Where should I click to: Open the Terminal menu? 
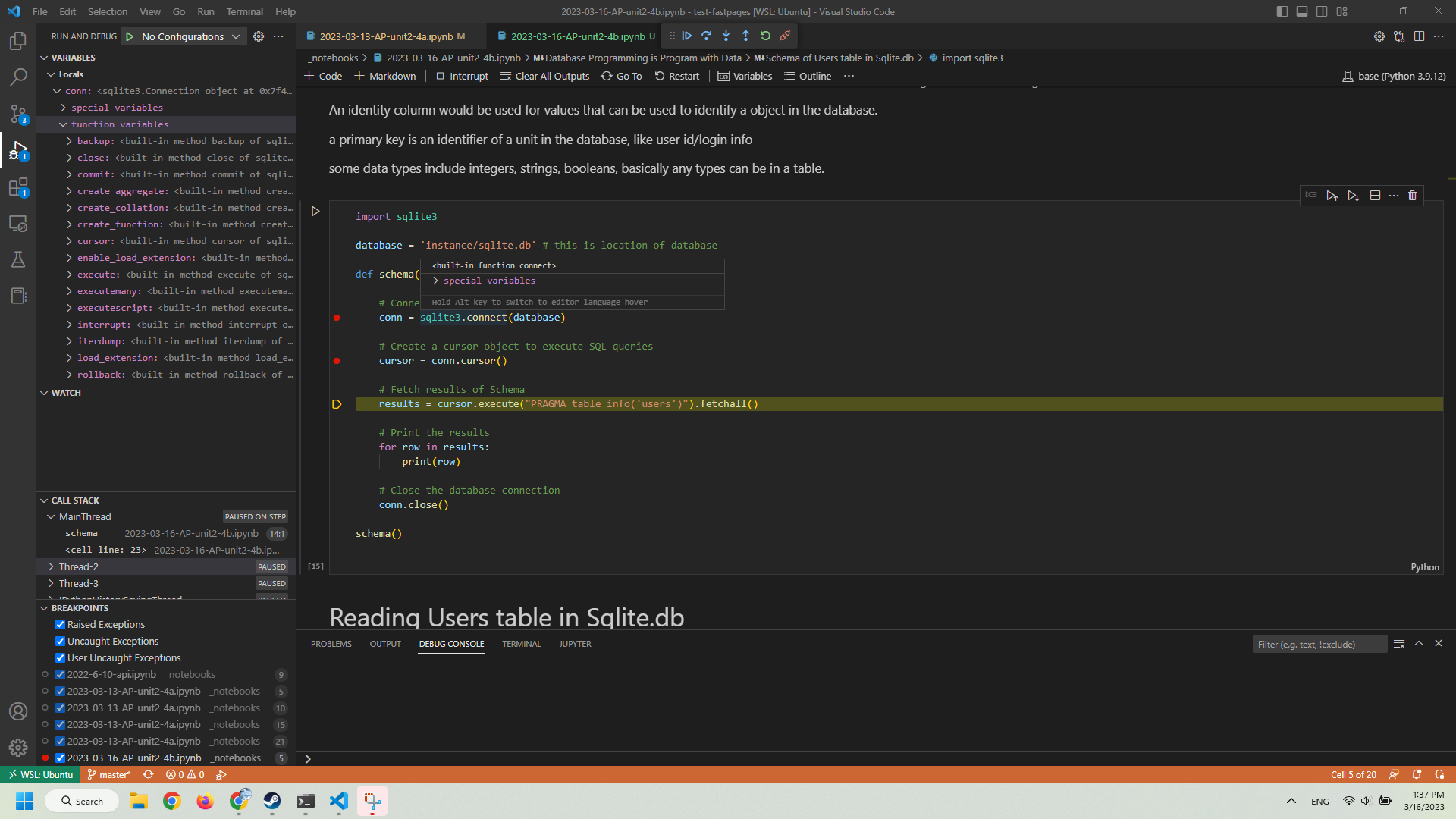[x=244, y=11]
